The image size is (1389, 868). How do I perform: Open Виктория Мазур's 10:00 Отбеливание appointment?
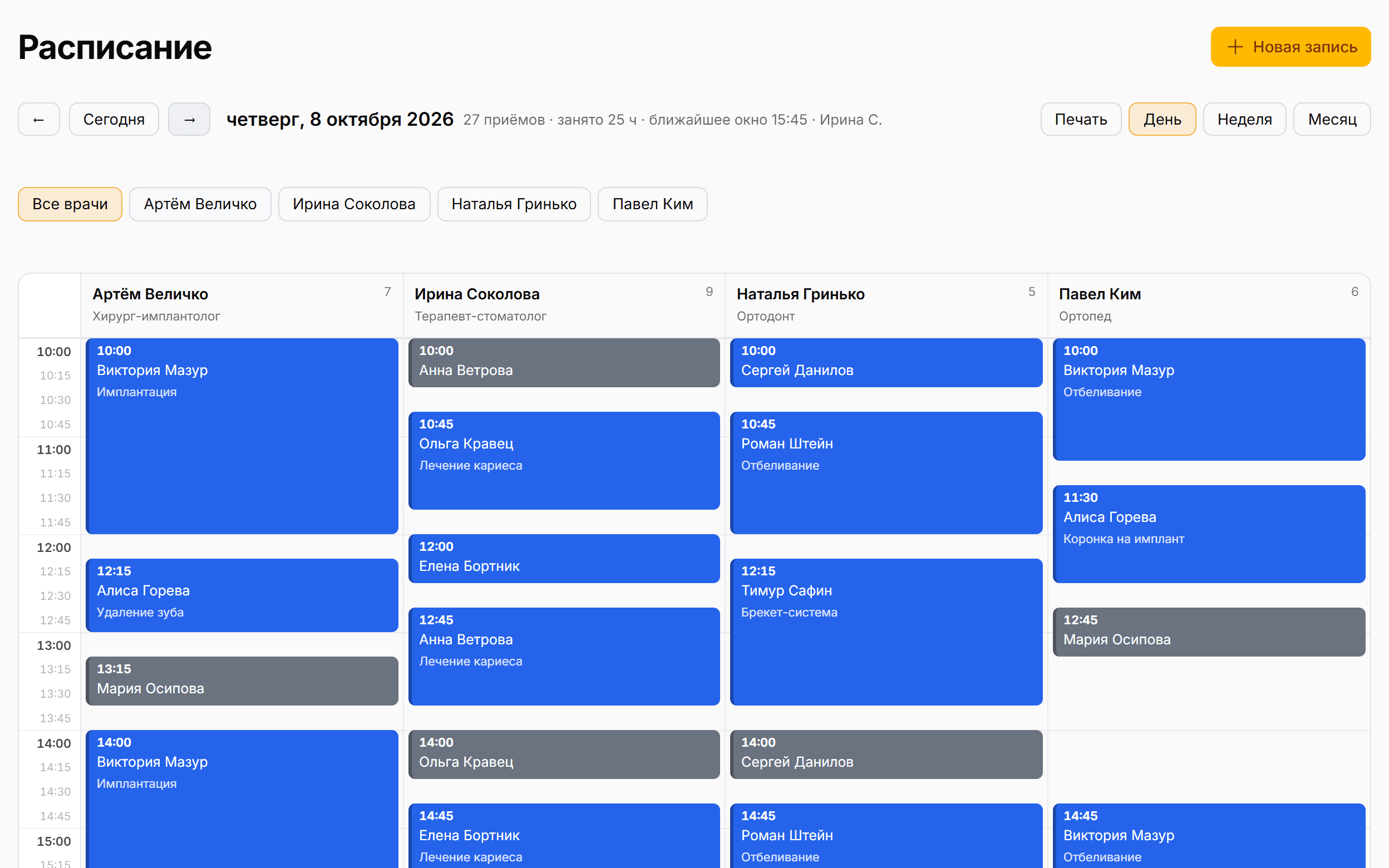pyautogui.click(x=1209, y=400)
